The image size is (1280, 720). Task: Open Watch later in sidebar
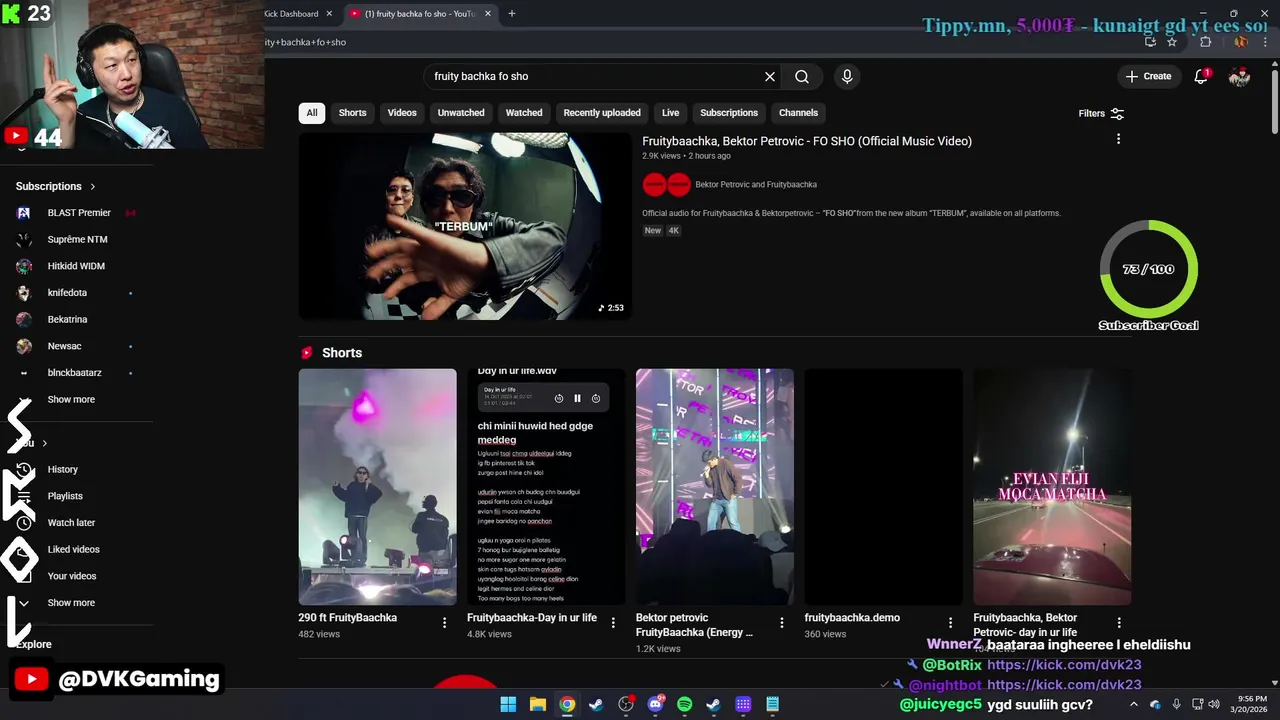click(x=71, y=523)
